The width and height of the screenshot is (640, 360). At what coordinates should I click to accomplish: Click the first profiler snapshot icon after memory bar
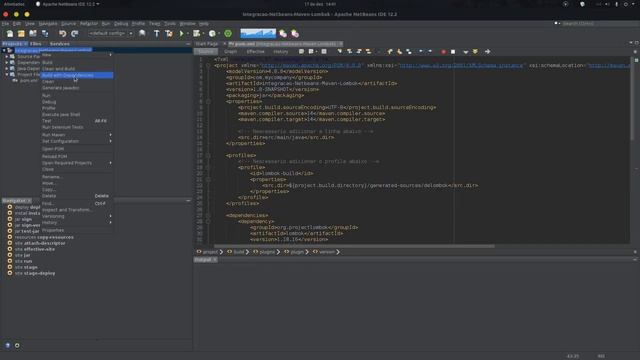click(283, 33)
